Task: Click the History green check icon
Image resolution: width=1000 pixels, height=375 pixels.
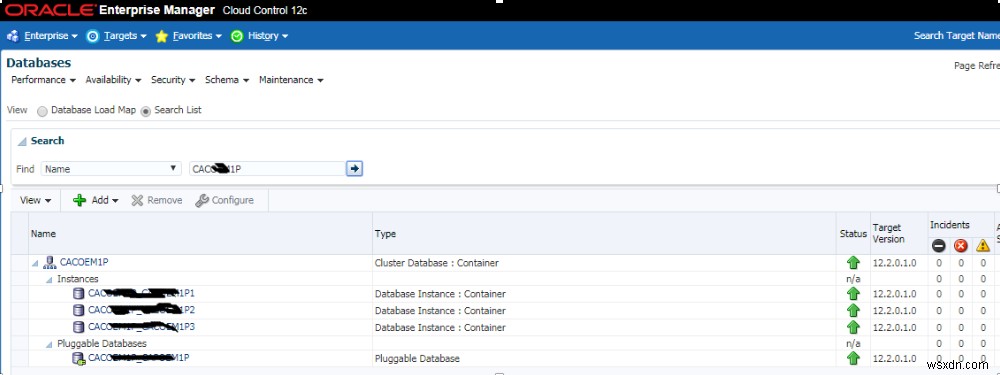Action: [x=237, y=36]
